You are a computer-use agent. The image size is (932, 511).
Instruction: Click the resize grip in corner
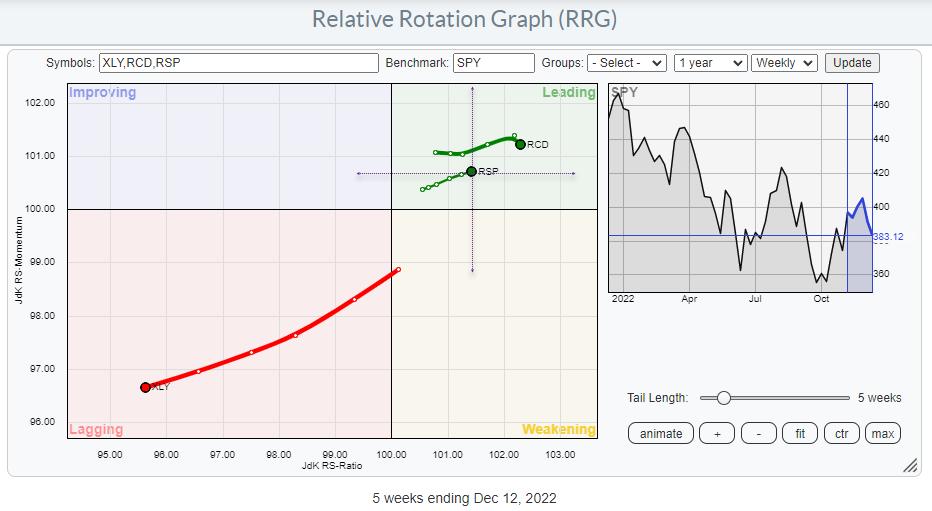909,465
